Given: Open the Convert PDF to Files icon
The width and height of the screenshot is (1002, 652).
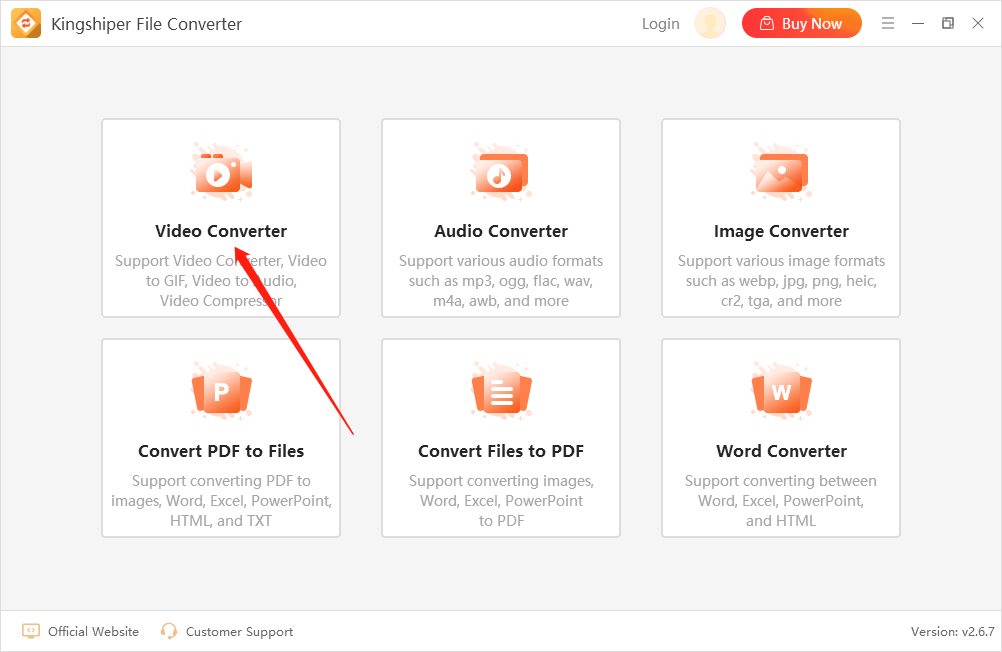Looking at the screenshot, I should [x=221, y=392].
